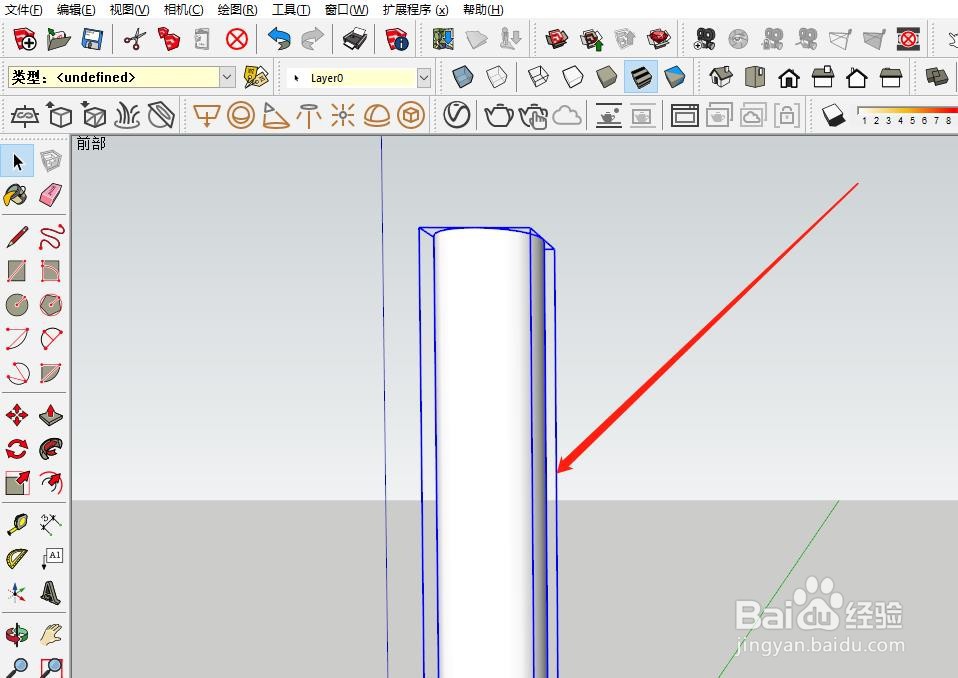The image size is (958, 678).
Task: Select the Pan hand tool
Action: (x=51, y=634)
